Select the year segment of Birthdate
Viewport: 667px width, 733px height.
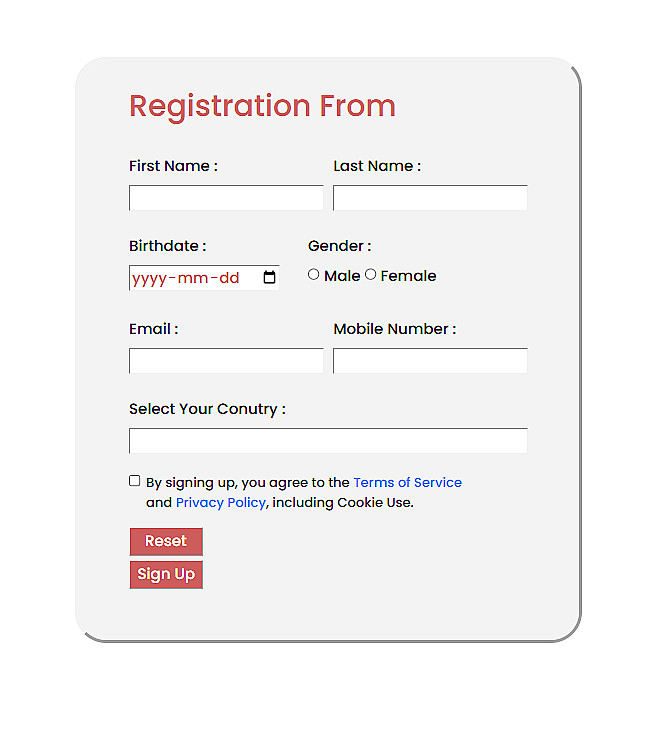(148, 278)
